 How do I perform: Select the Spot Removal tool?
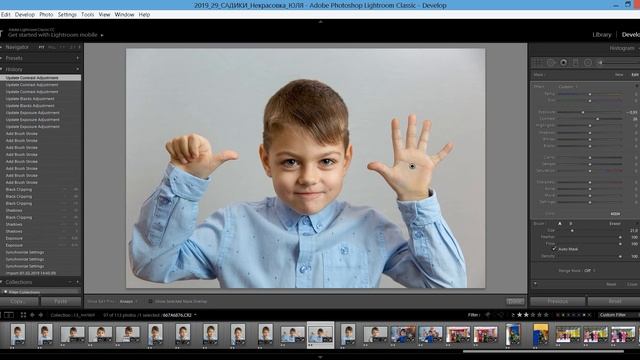(551, 62)
